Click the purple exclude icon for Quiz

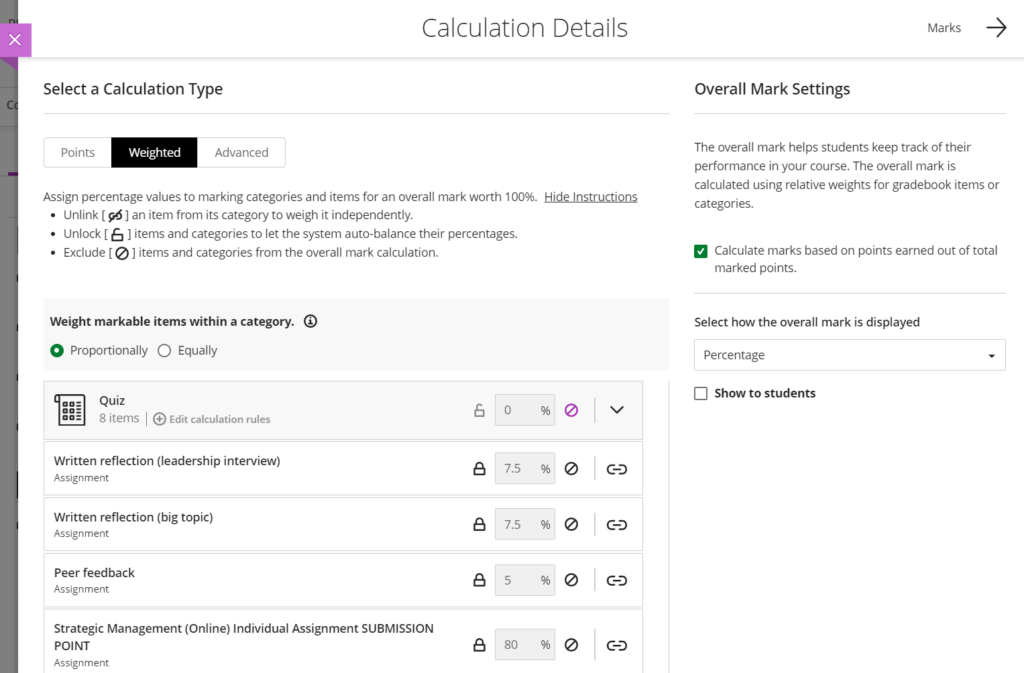571,410
